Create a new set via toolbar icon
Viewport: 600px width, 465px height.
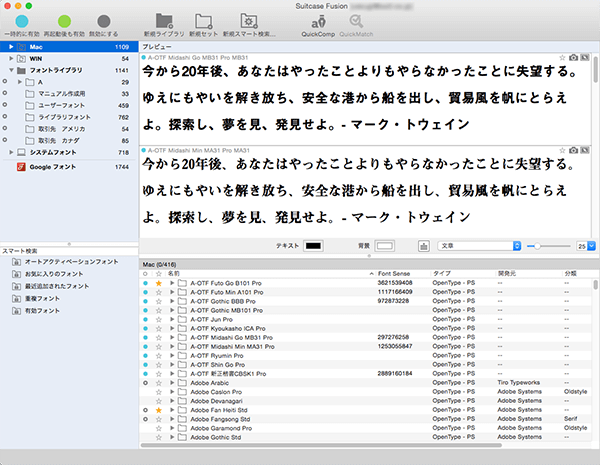pos(204,21)
